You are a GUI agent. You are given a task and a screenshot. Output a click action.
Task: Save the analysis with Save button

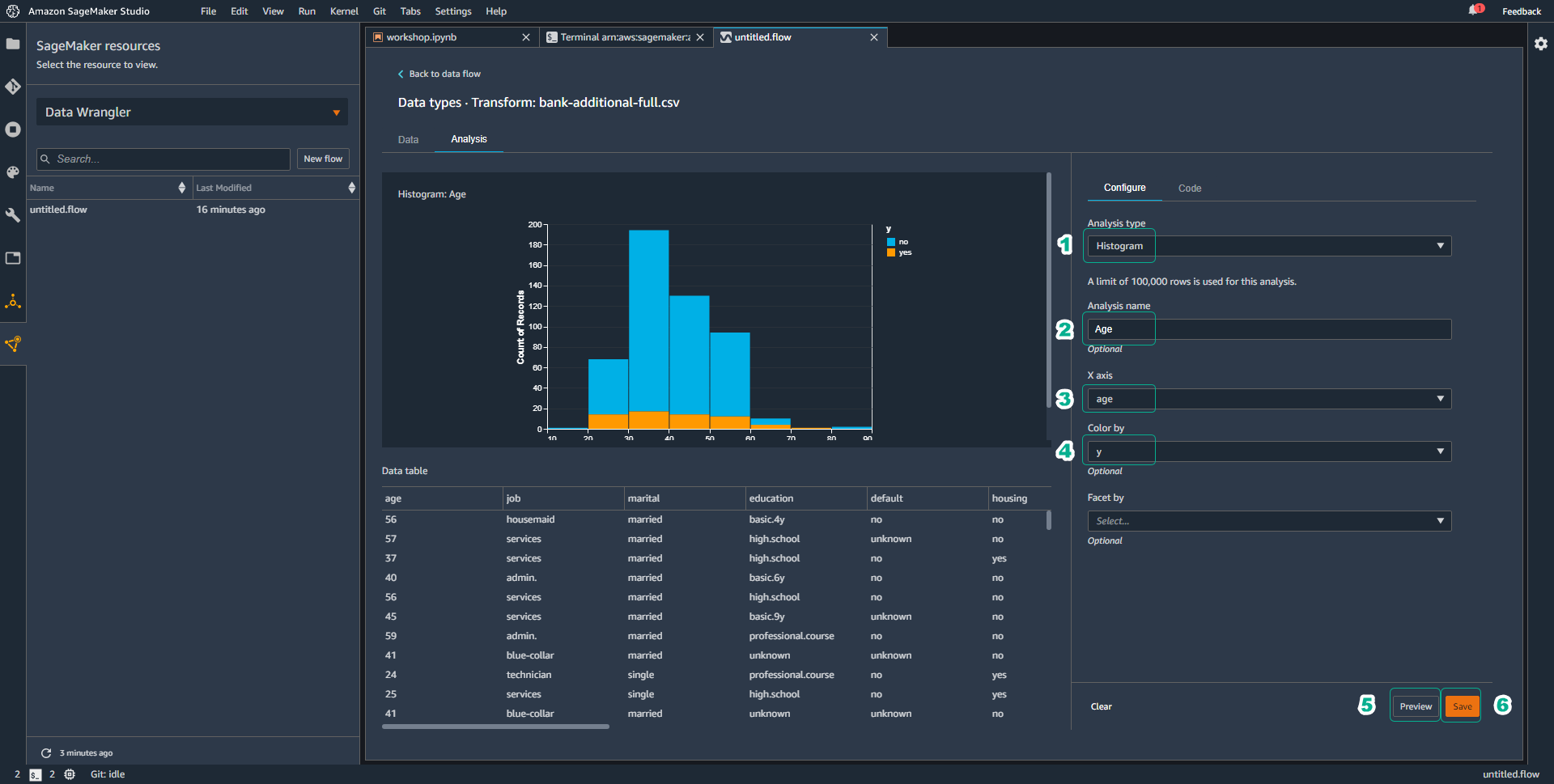point(1462,706)
